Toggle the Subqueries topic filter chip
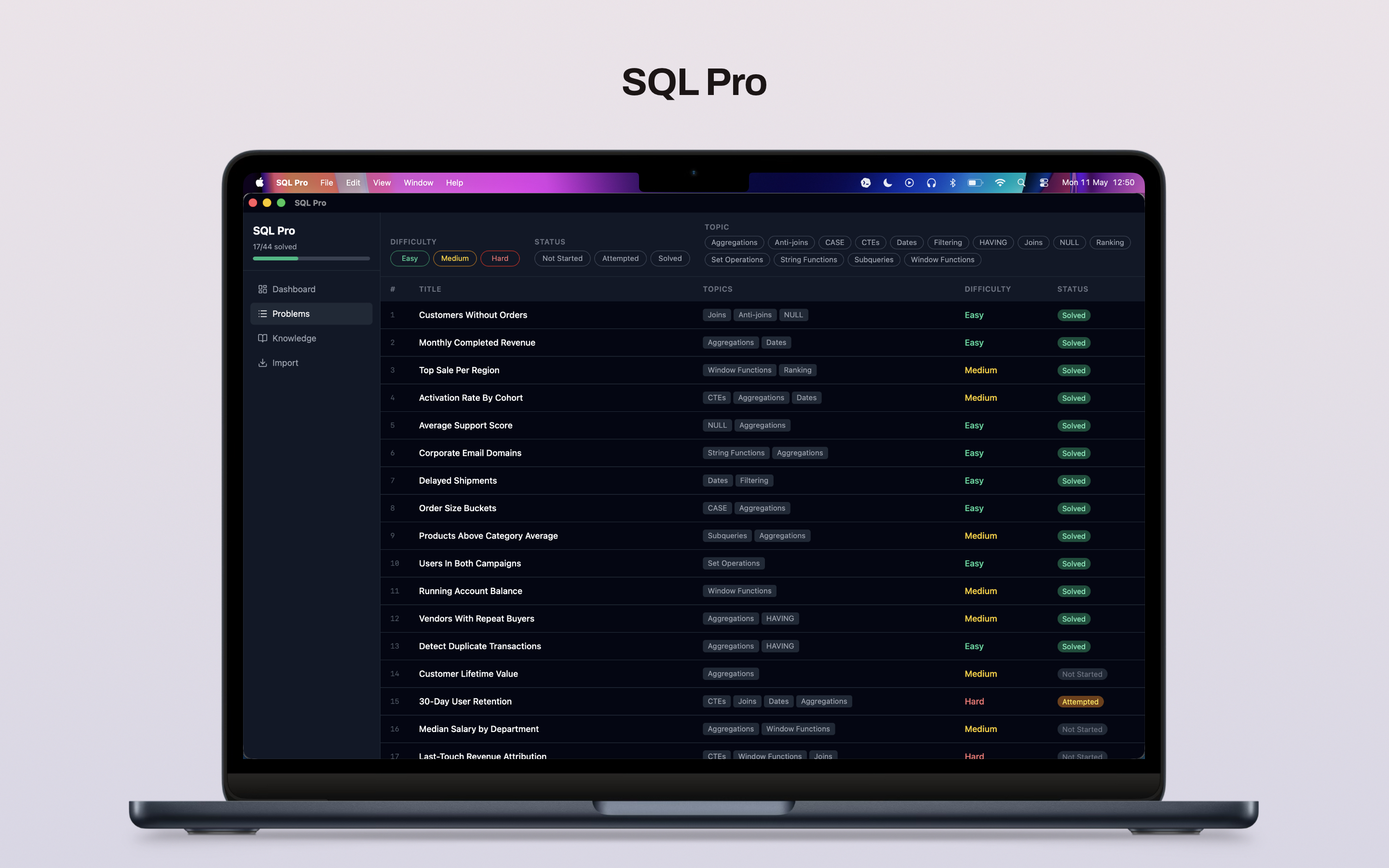This screenshot has height=868, width=1389. [873, 259]
